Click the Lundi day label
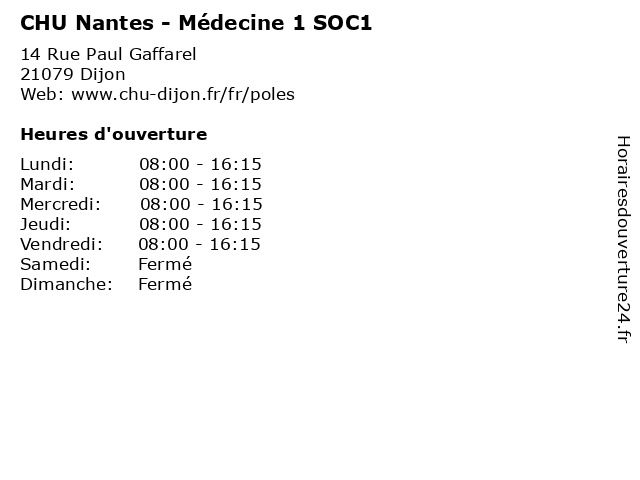Screen dimensions: 640x480 click(47, 164)
